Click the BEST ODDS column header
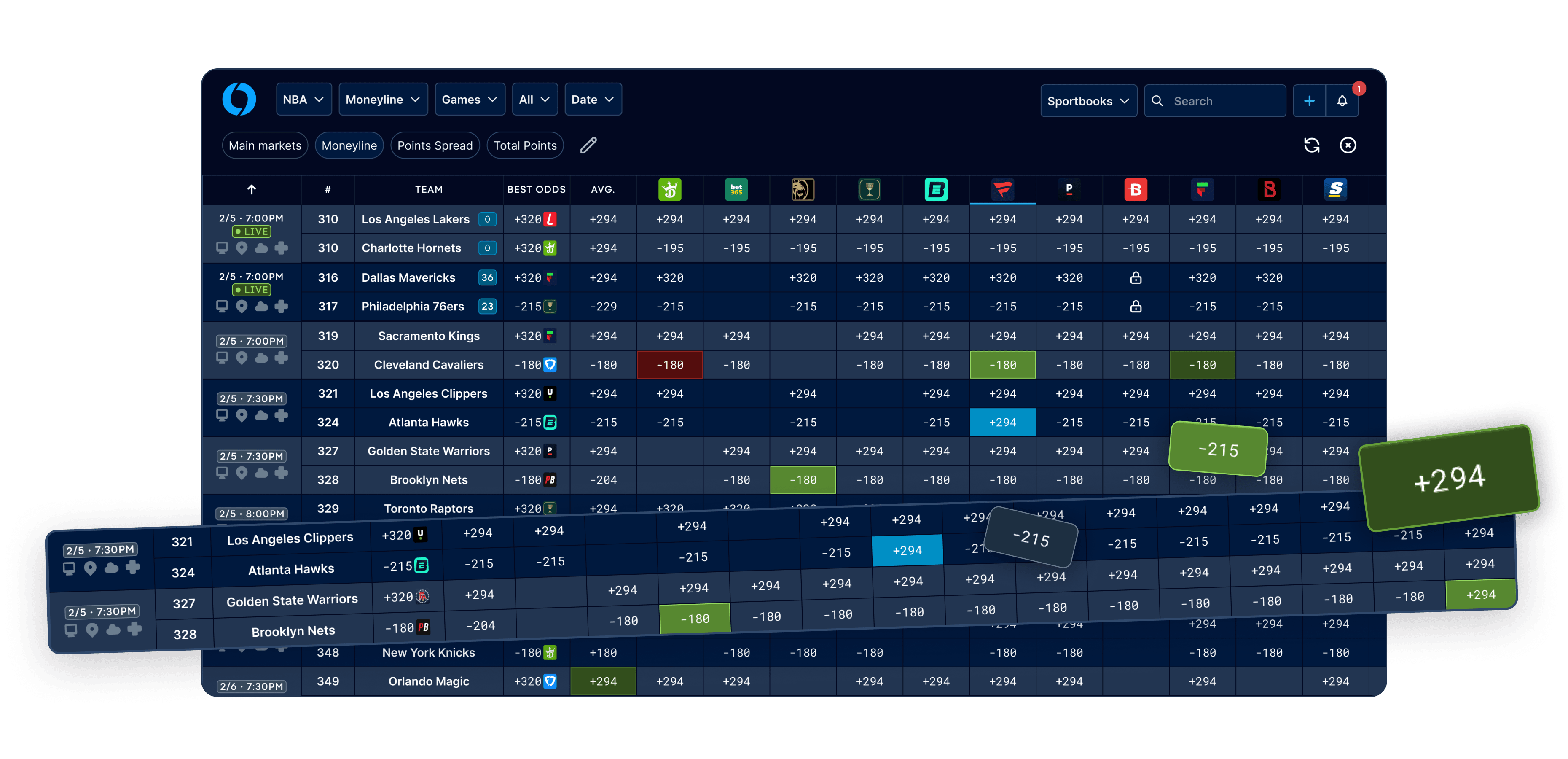Viewport: 1568px width, 759px height. (536, 189)
